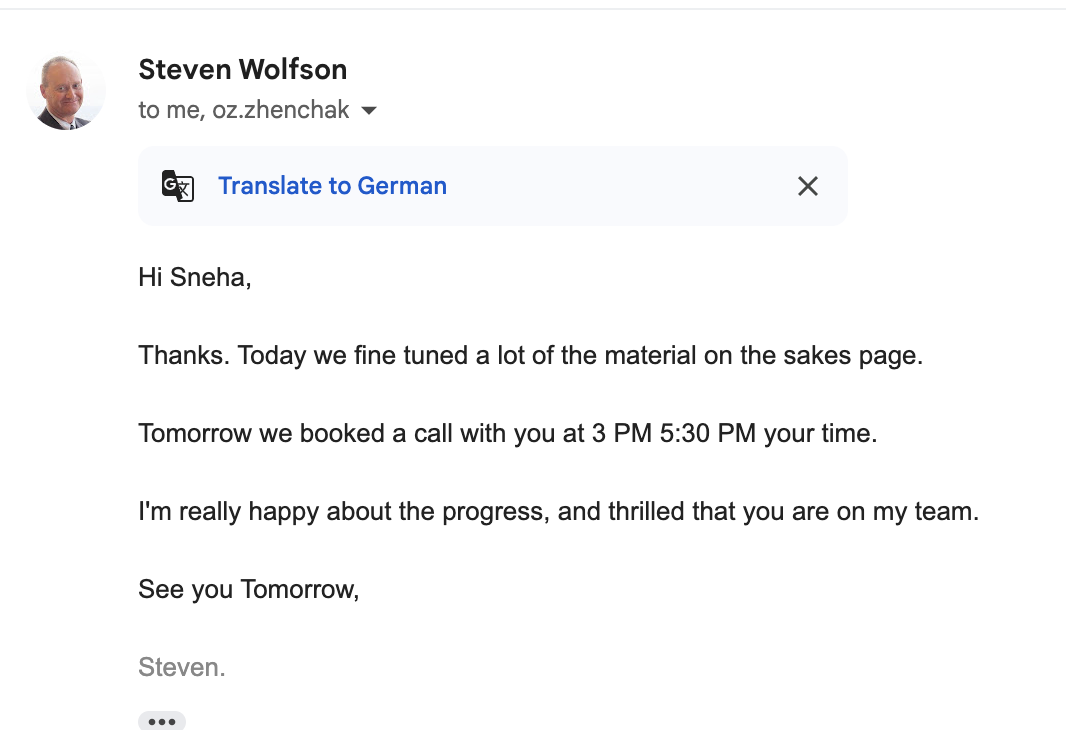This screenshot has width=1066, height=730.
Task: Click the "Hi Sneha," greeting line
Action: (x=195, y=277)
